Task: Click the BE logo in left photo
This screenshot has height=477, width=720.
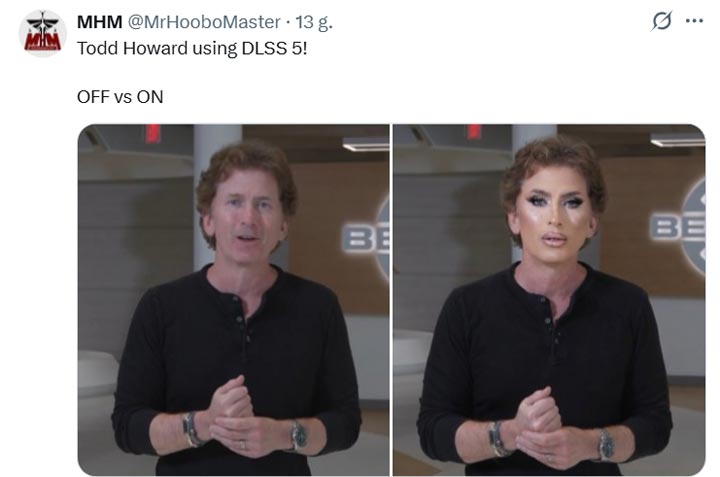Action: click(366, 239)
